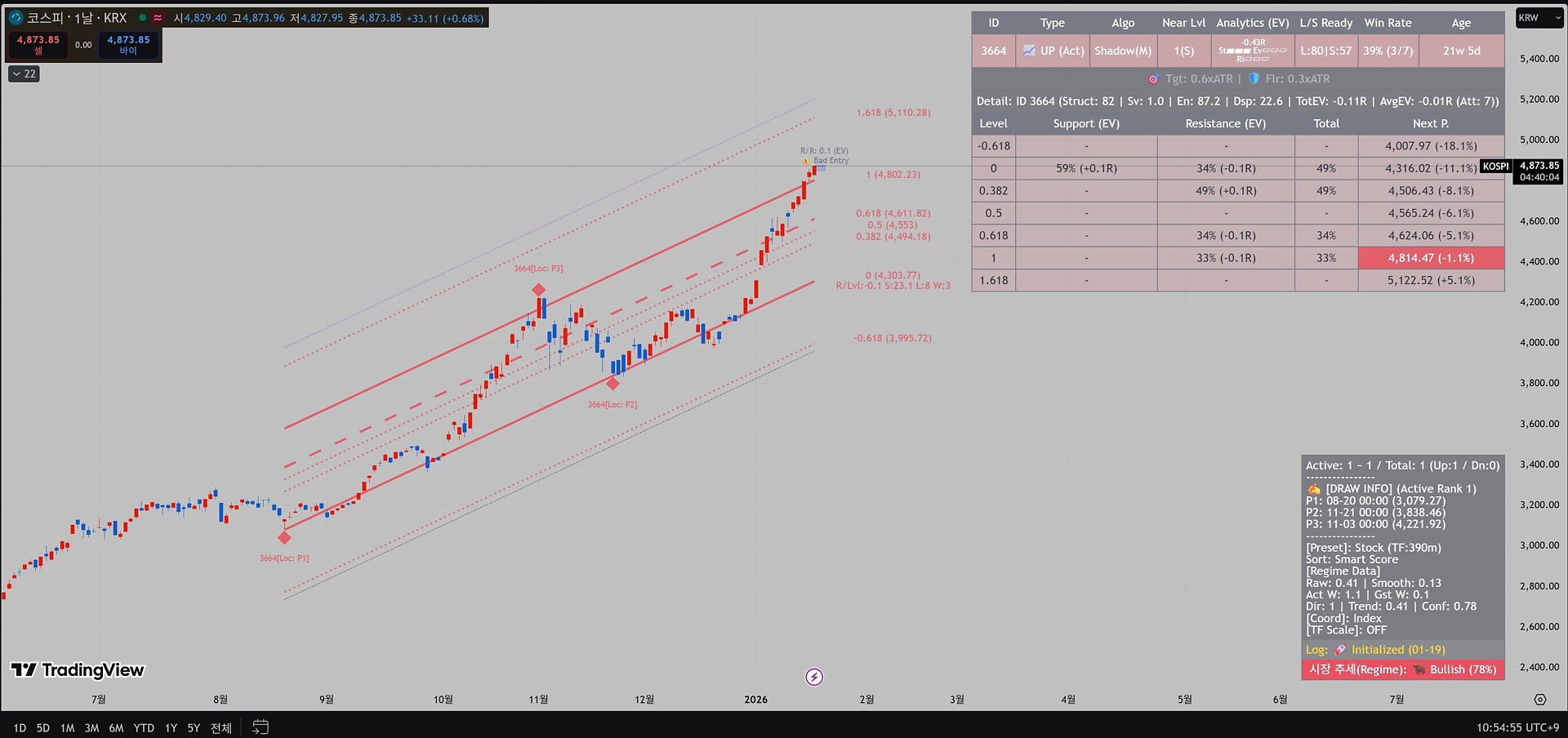Switch to the 3M time range

91,727
